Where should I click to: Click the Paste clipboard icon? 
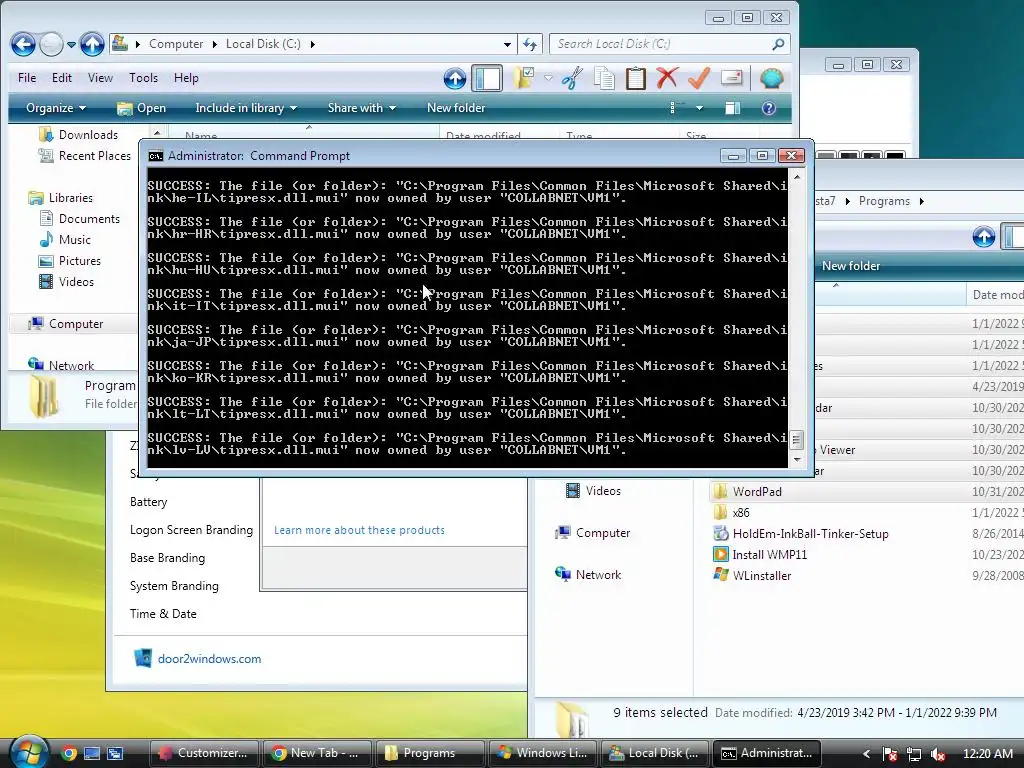tap(635, 78)
